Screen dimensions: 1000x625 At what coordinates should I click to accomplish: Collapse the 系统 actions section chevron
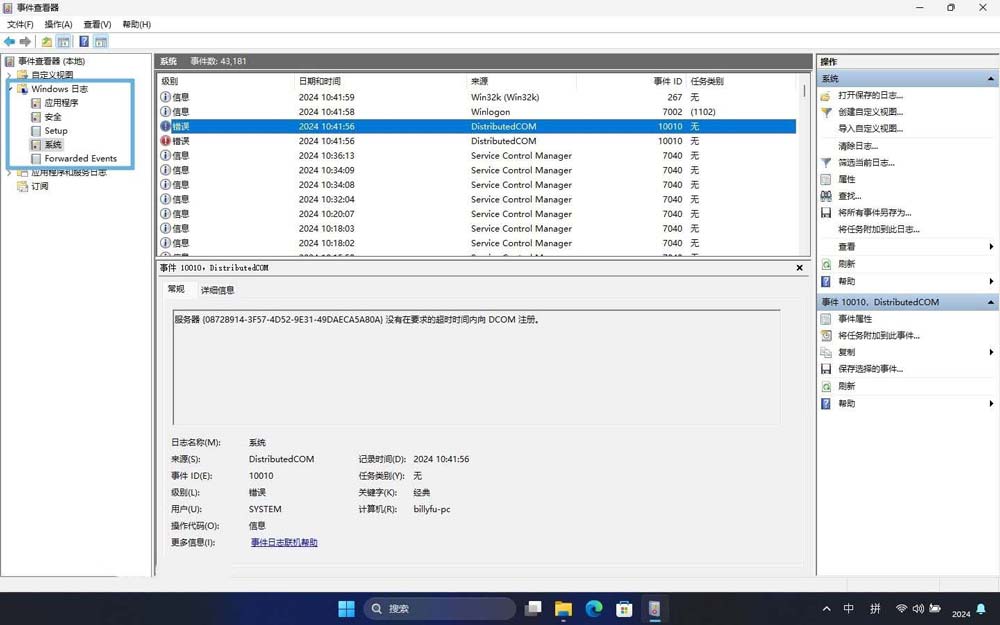coord(992,77)
